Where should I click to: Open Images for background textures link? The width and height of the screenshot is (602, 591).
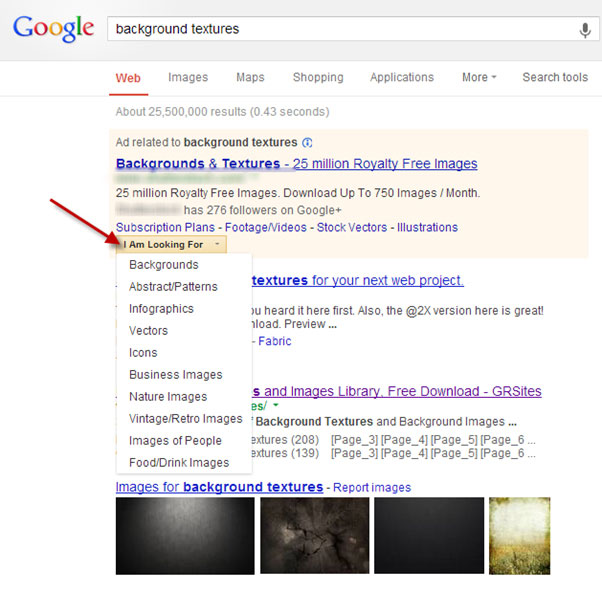pos(219,487)
